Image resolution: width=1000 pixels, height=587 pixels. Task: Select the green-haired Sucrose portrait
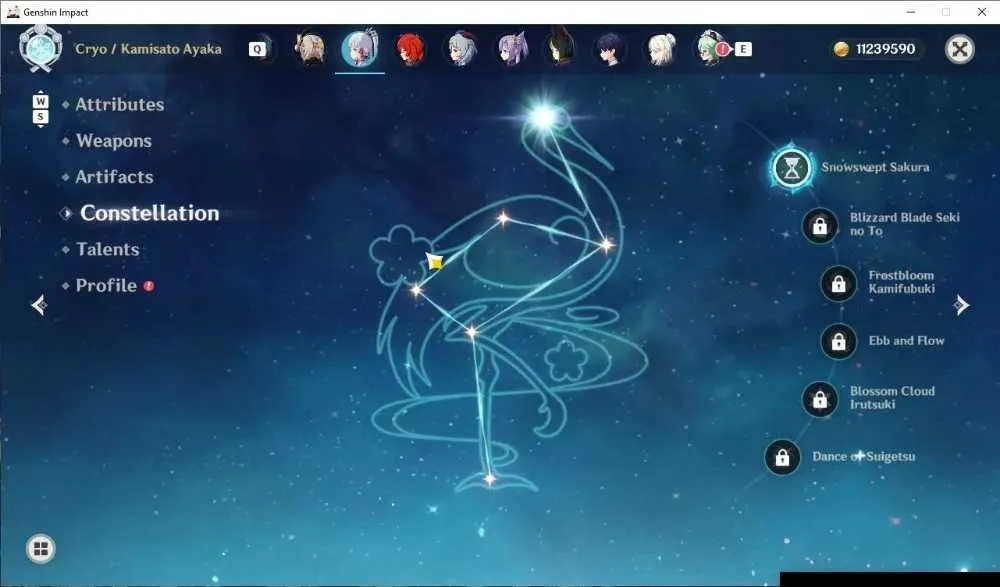point(710,48)
